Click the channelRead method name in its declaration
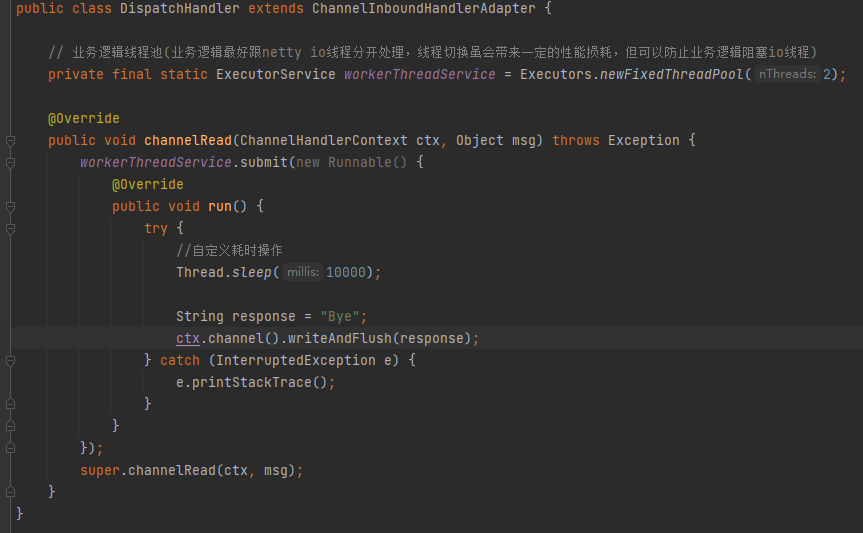863x533 pixels. point(188,140)
